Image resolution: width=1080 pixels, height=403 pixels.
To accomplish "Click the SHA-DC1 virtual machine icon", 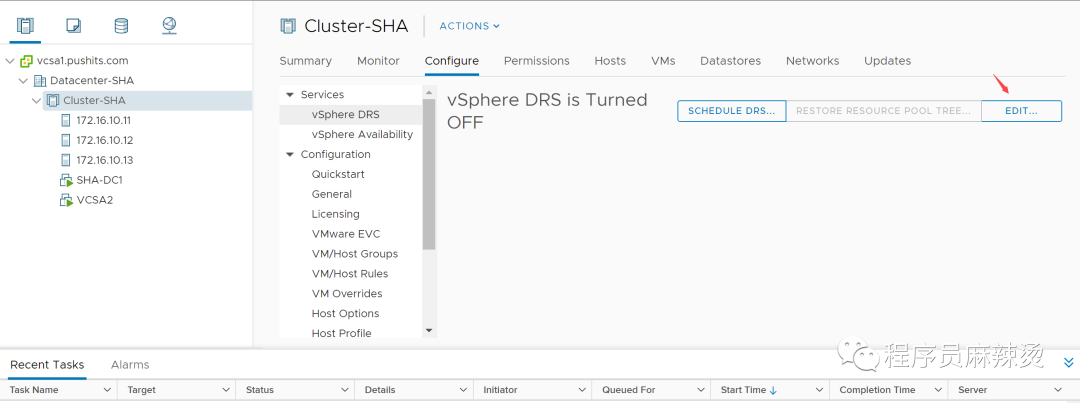I will pyautogui.click(x=67, y=180).
